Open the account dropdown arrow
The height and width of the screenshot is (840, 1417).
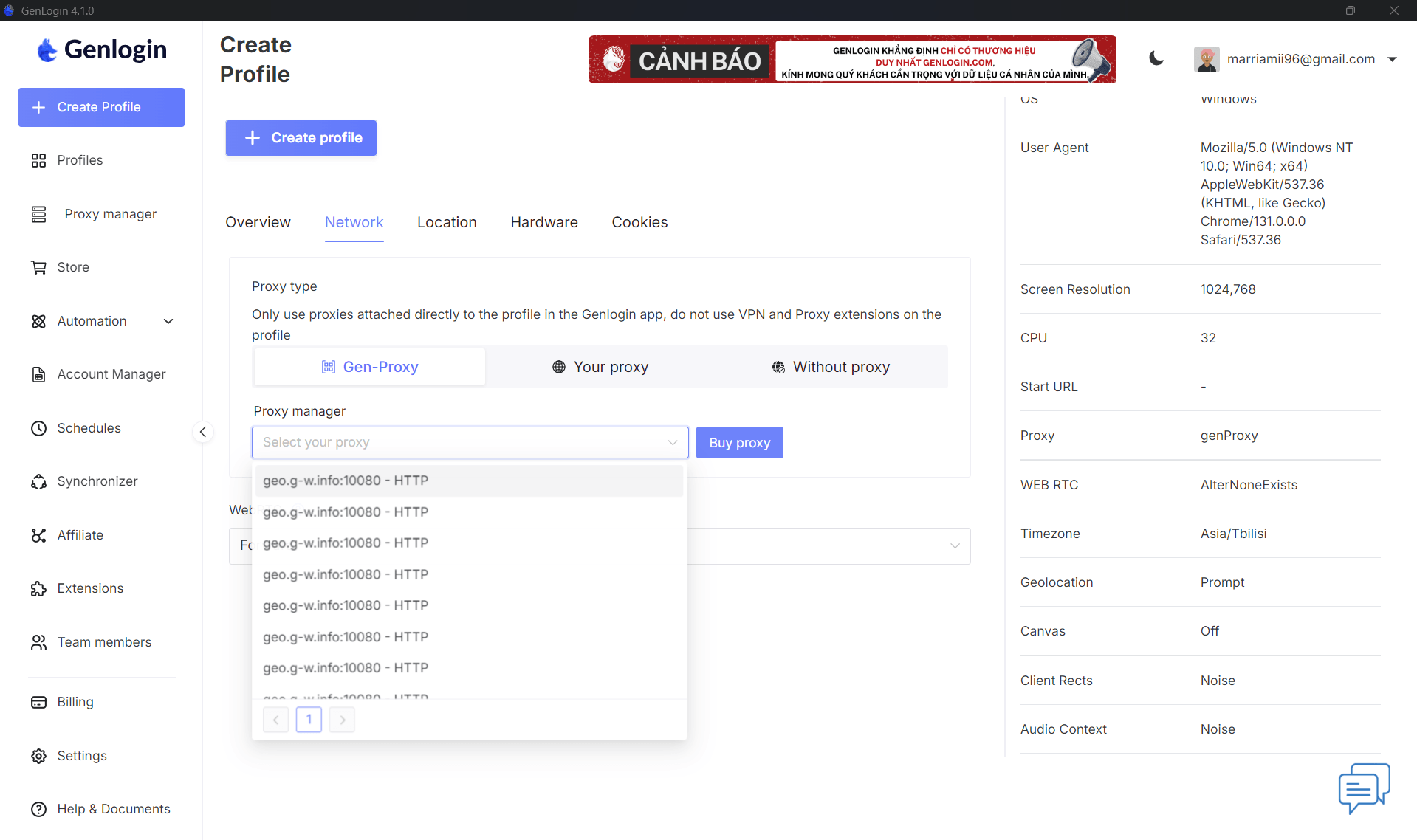click(1392, 59)
